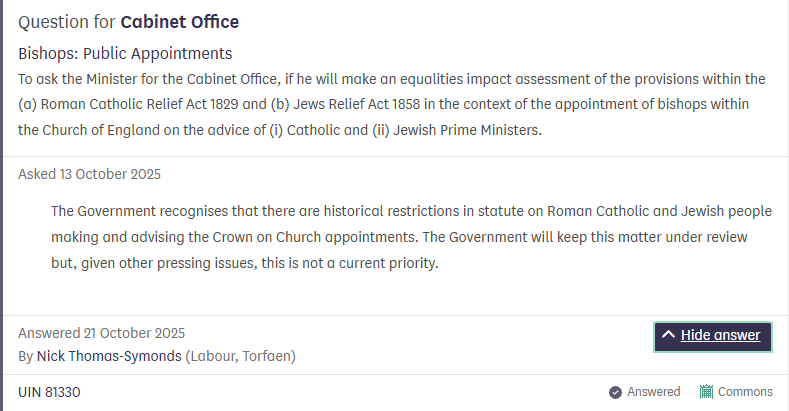Click the Answered status label text
789x411 pixels.
[653, 392]
